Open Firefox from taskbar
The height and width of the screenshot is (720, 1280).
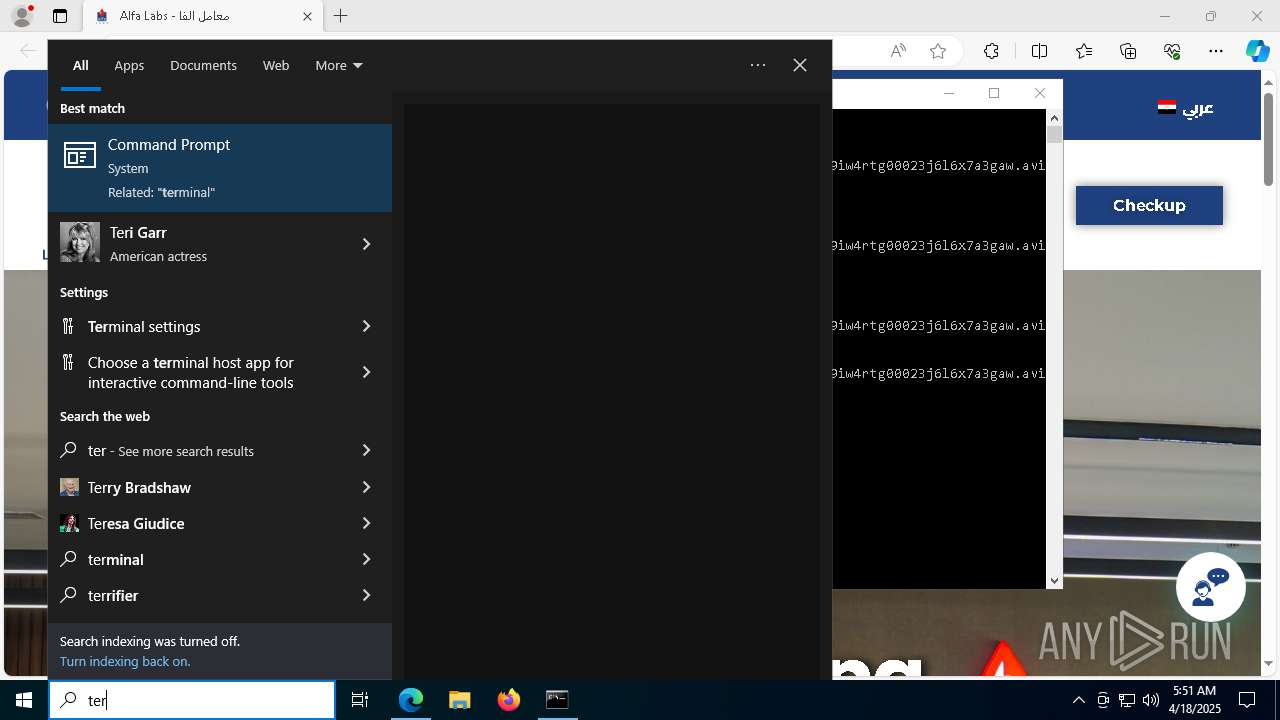(508, 700)
